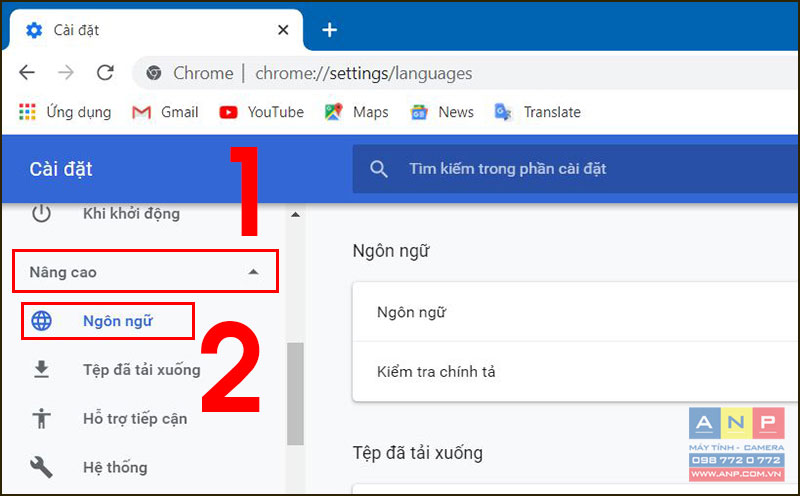Expand the Kiểm tra chính tả row

[x=576, y=371]
